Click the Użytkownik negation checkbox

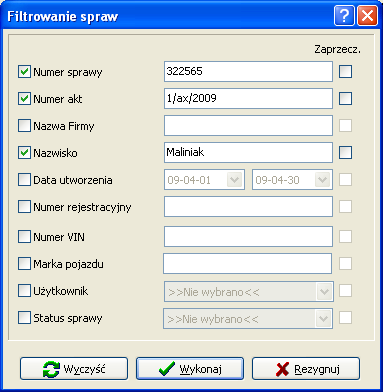tap(345, 290)
